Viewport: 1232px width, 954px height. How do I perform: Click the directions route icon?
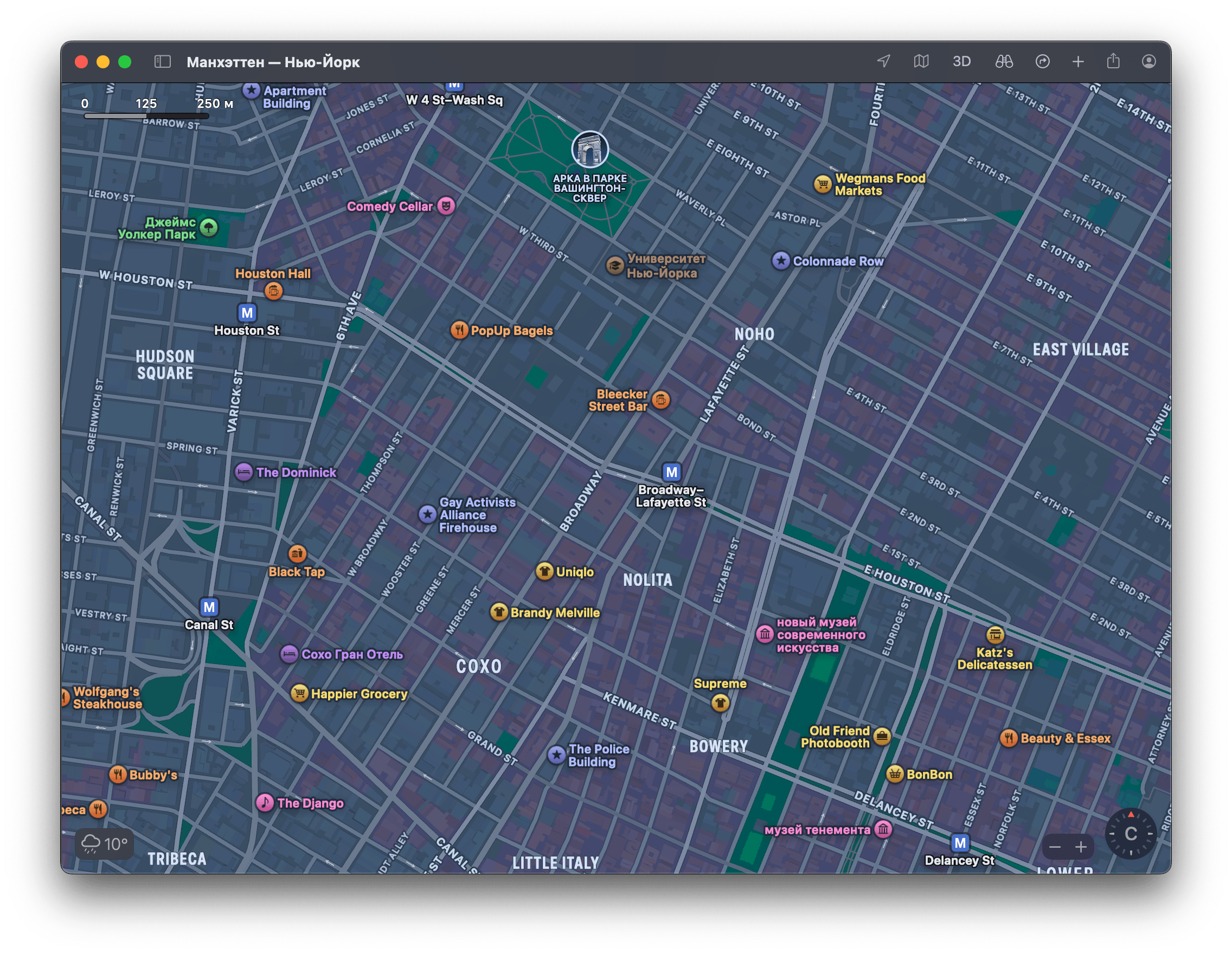click(x=1042, y=61)
